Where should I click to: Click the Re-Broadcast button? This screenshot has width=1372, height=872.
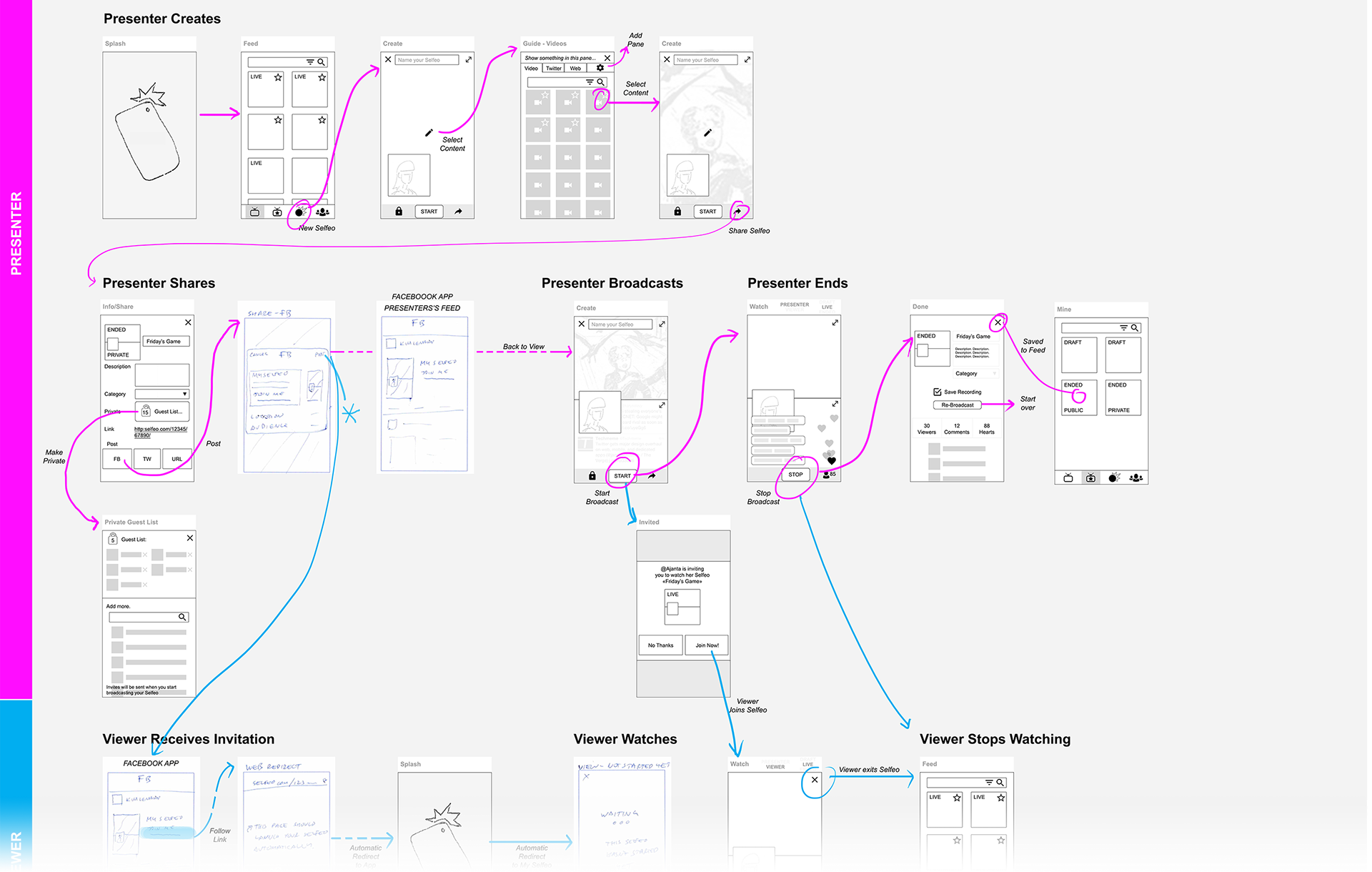click(957, 405)
